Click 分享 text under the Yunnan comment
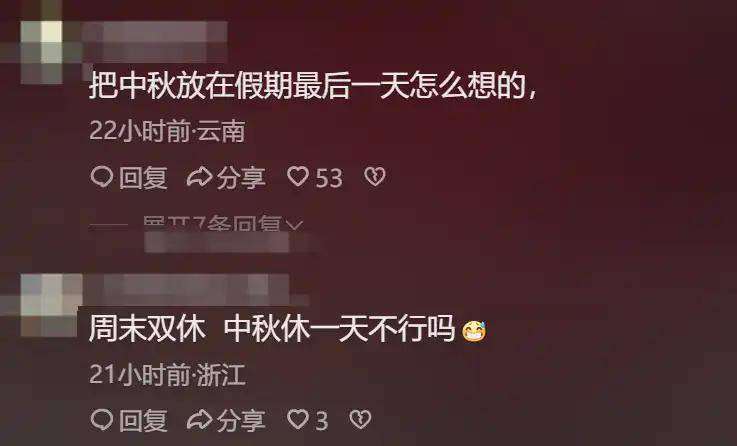The image size is (737, 446). click(x=242, y=178)
